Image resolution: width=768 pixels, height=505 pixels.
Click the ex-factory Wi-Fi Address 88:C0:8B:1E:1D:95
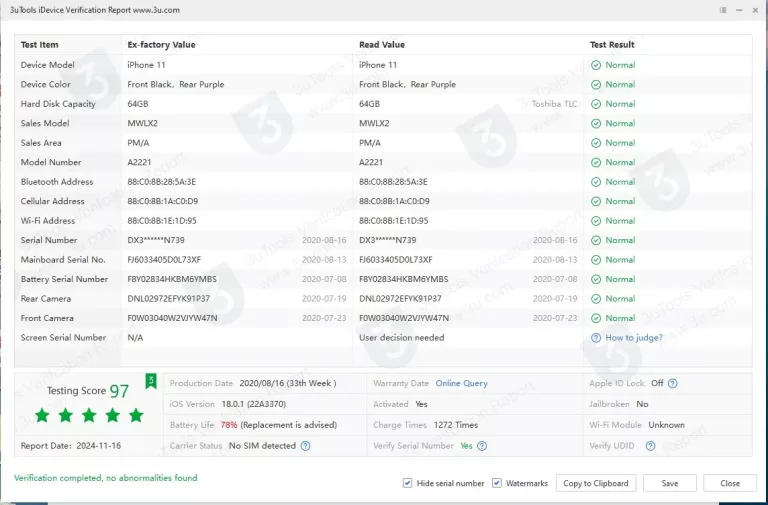[162, 221]
